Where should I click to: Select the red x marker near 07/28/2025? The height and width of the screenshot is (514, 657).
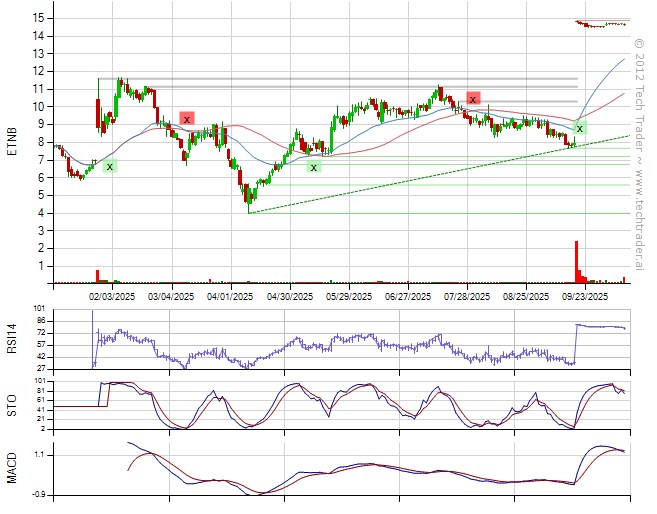(x=473, y=99)
